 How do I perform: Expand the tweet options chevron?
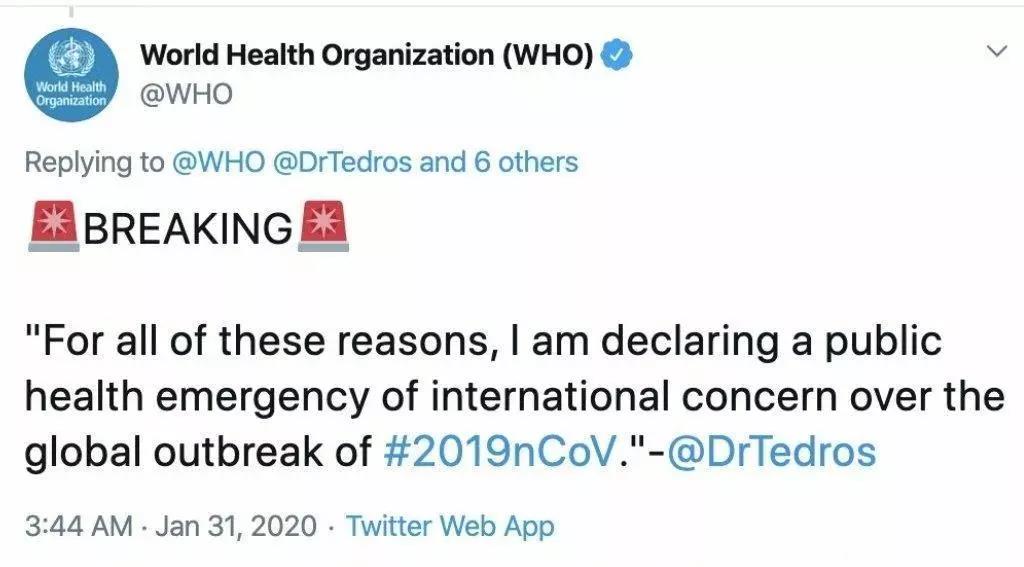point(997,51)
